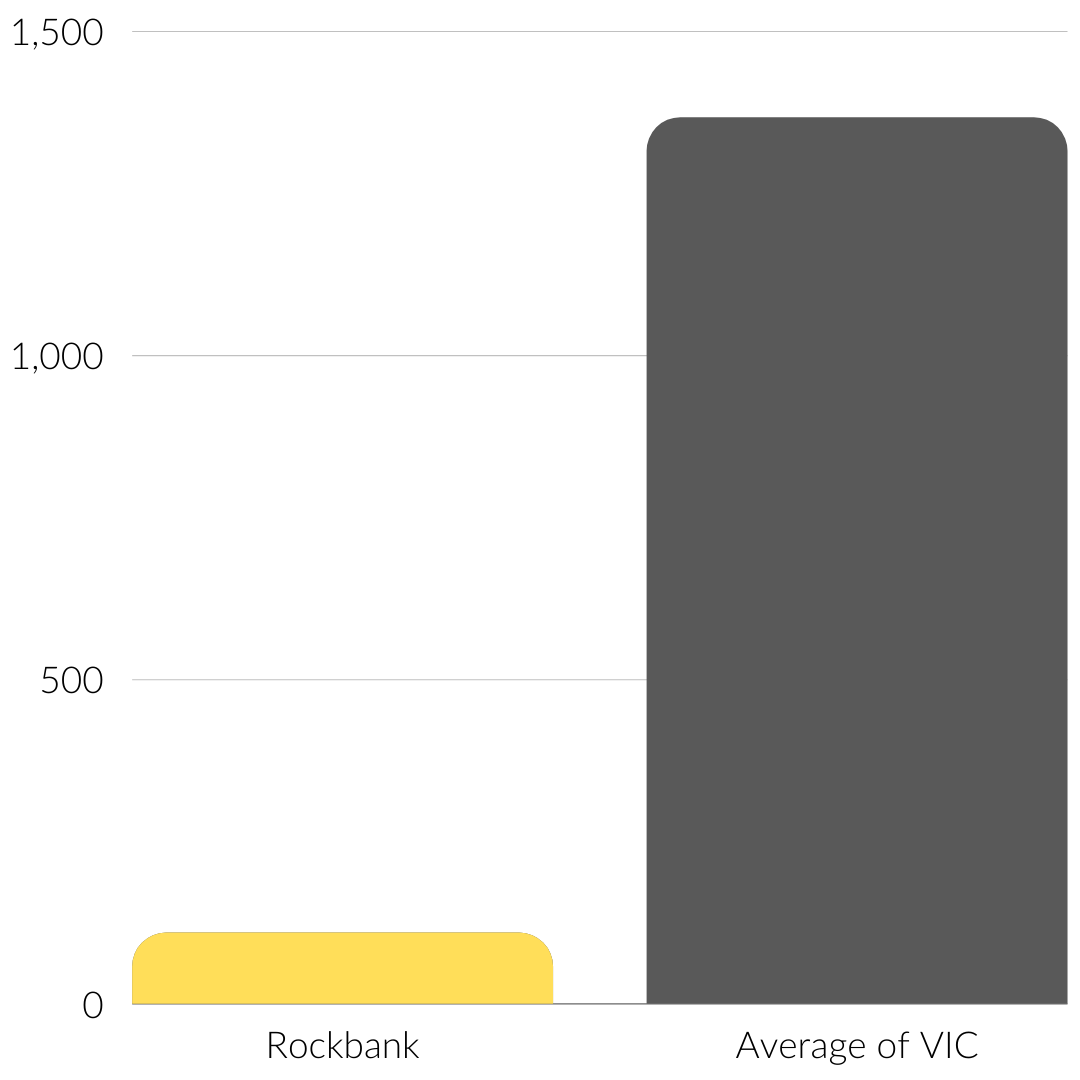Click the rounded top-left corner of the gray bar
The width and height of the screenshot is (1080, 1080).
pos(656,127)
